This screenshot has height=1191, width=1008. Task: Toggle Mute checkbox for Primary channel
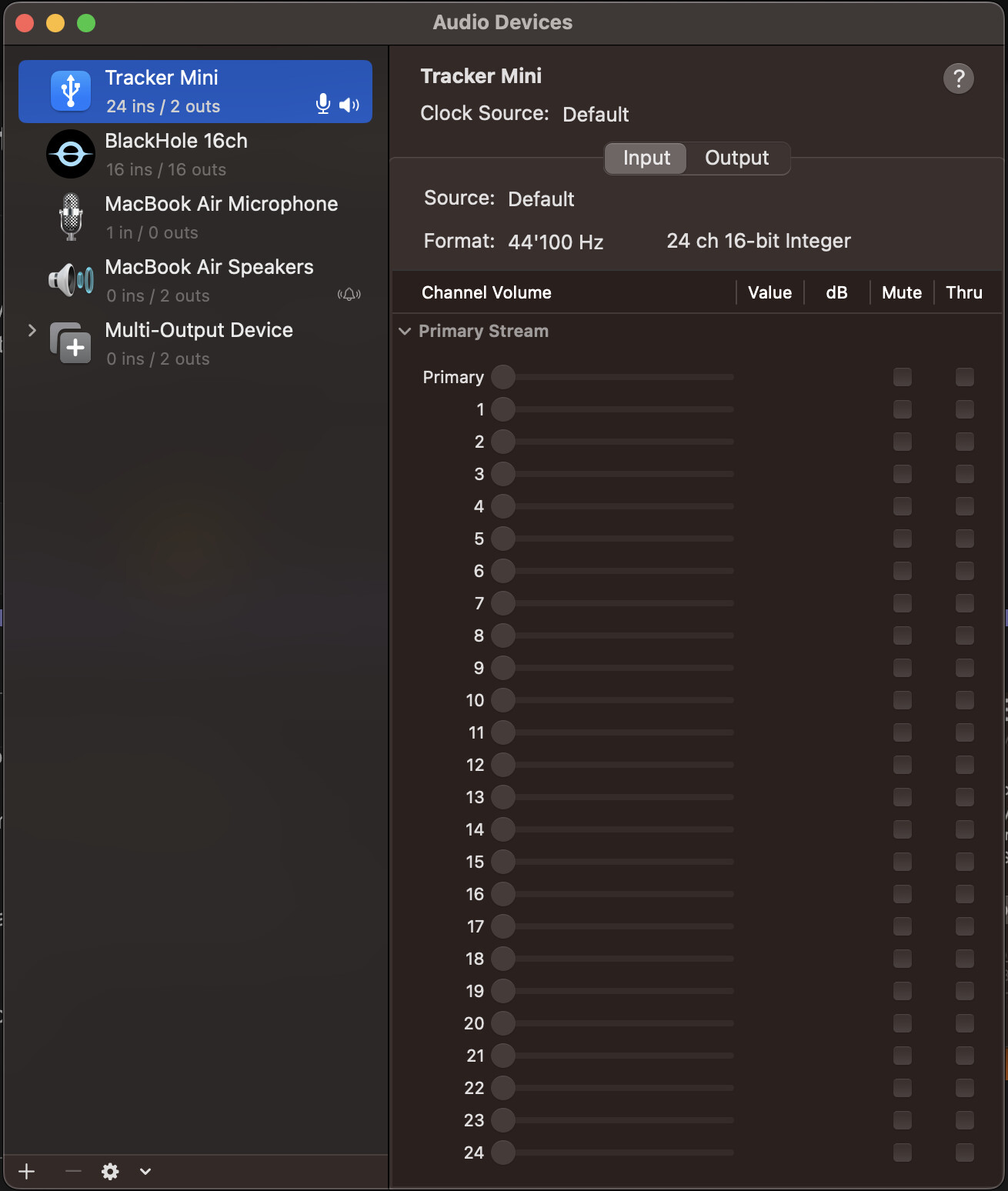coord(903,377)
